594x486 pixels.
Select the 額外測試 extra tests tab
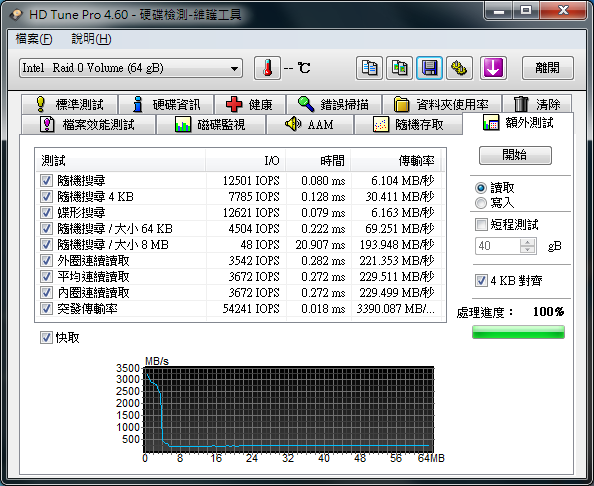click(x=518, y=123)
